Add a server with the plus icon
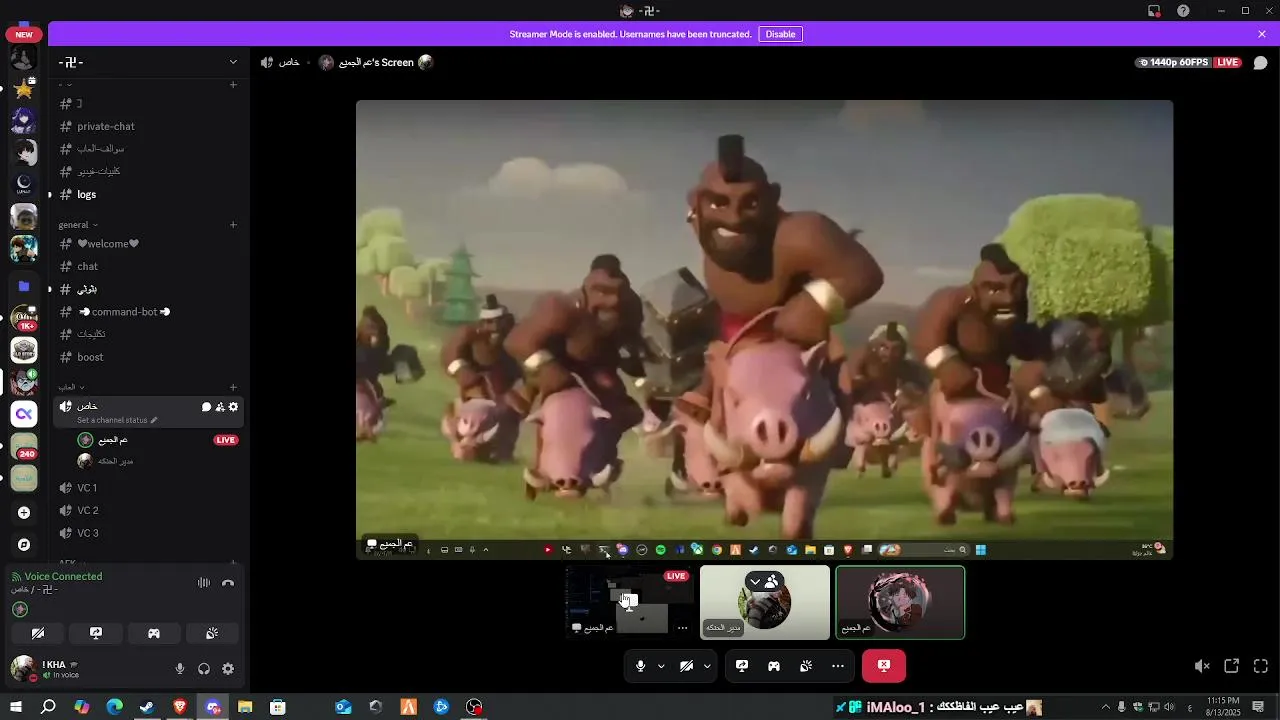1280x720 pixels. (x=24, y=513)
